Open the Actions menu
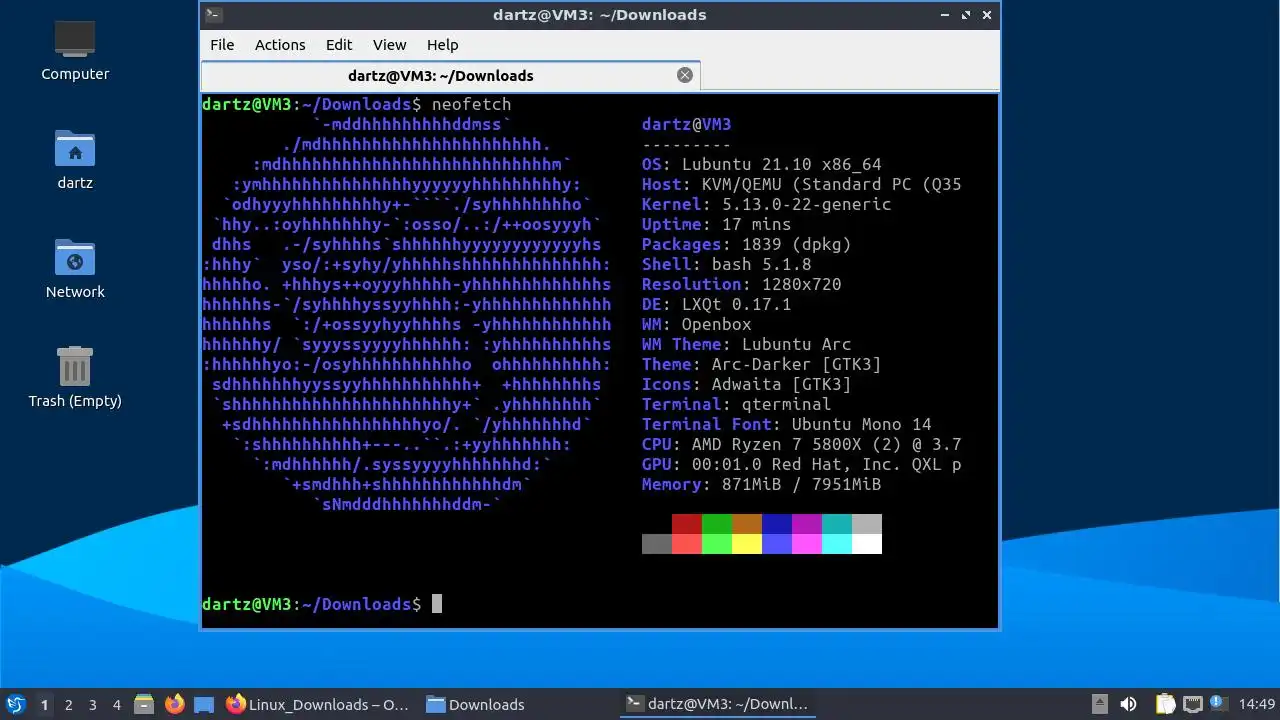 [x=280, y=44]
